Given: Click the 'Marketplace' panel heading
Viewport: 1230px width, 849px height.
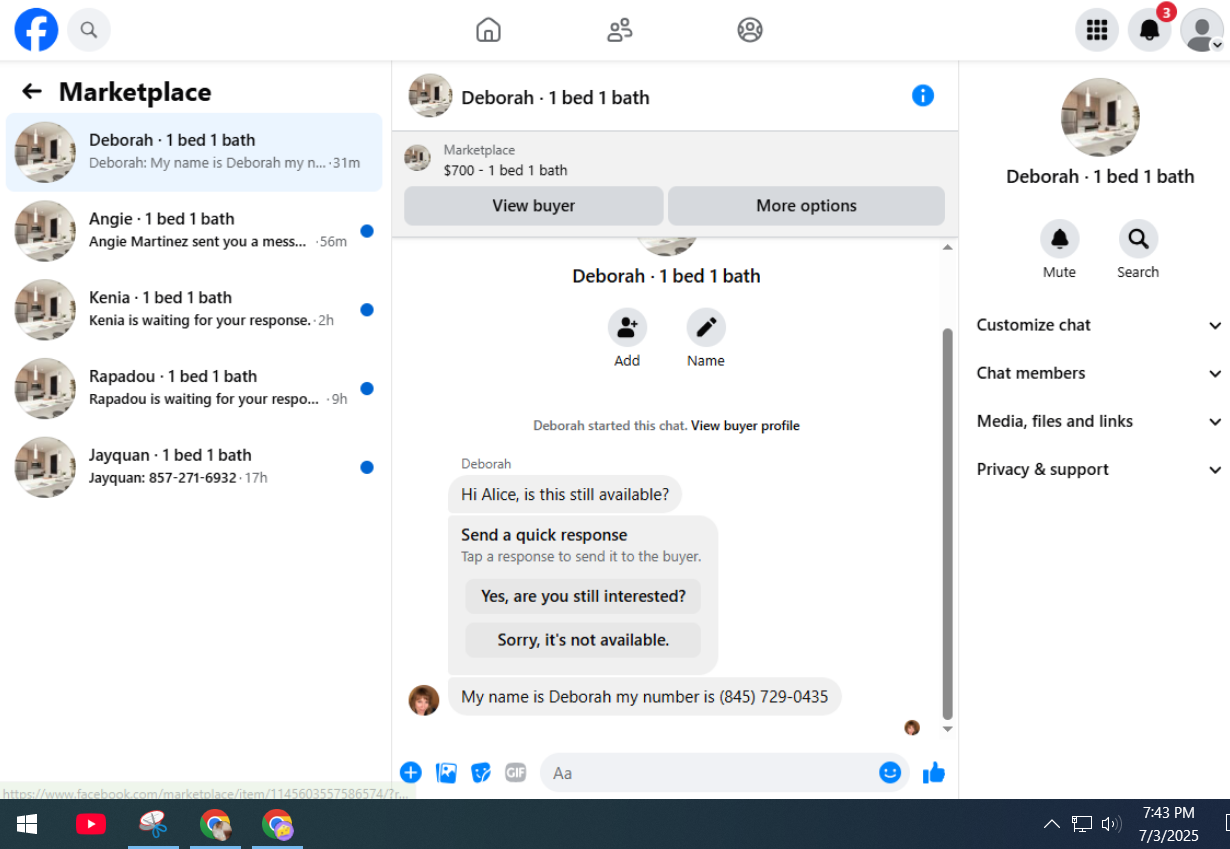Looking at the screenshot, I should [135, 92].
